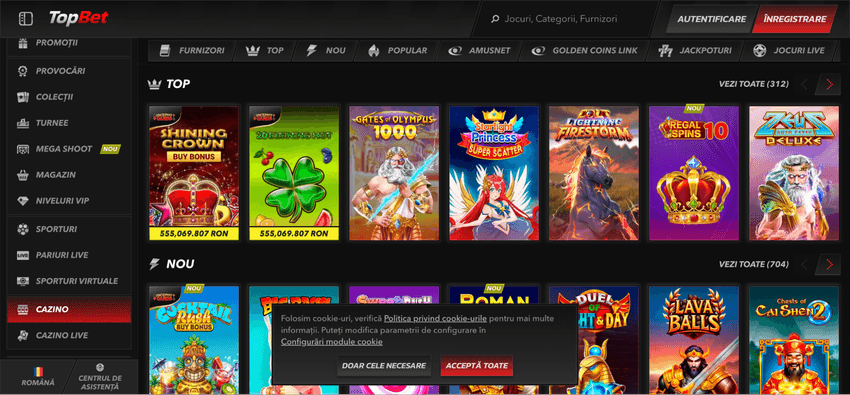Open Starlight Princess Super Scatter game
Screen dimensions: 850x395
pos(494,173)
